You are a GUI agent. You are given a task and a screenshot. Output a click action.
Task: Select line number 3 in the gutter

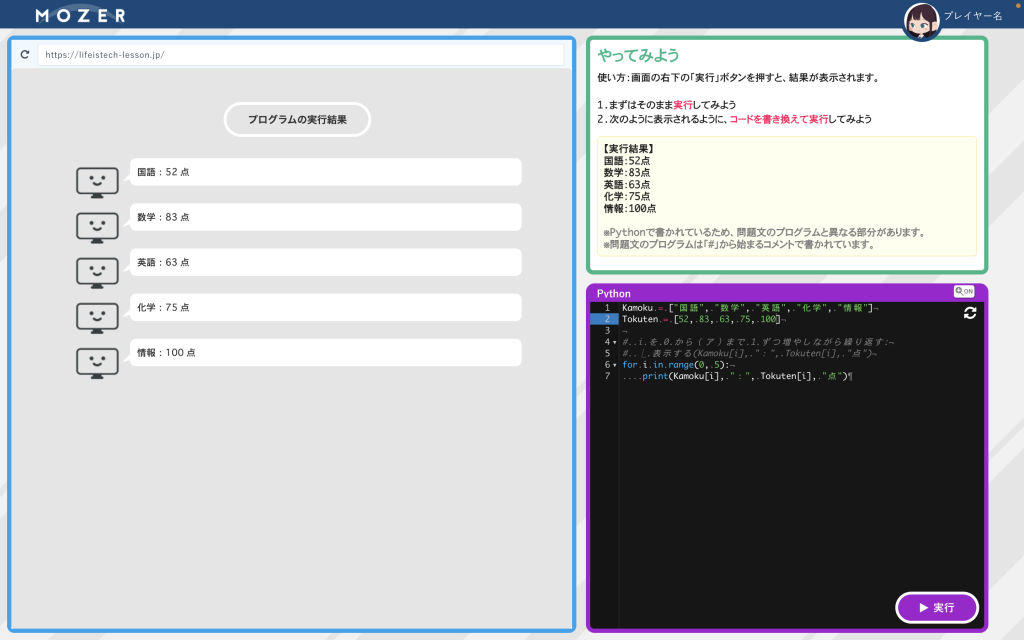click(607, 330)
